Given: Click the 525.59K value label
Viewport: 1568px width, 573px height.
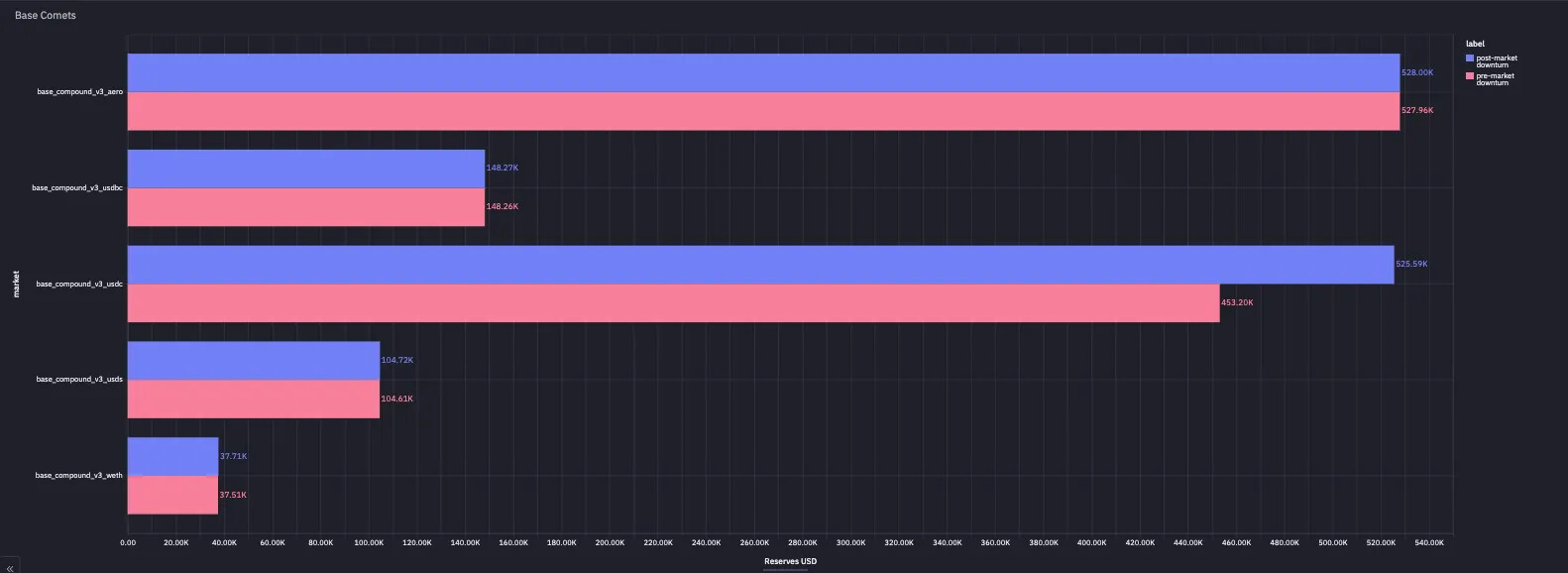Looking at the screenshot, I should (1411, 265).
